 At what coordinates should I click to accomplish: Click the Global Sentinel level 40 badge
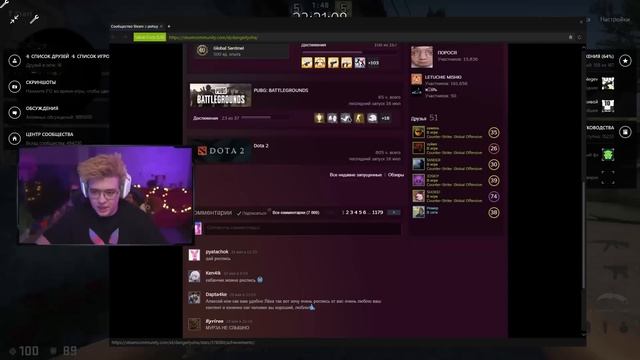(202, 51)
